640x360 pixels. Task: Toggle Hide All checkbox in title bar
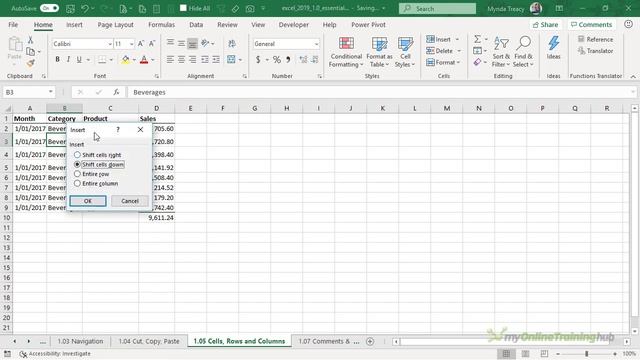pos(183,8)
